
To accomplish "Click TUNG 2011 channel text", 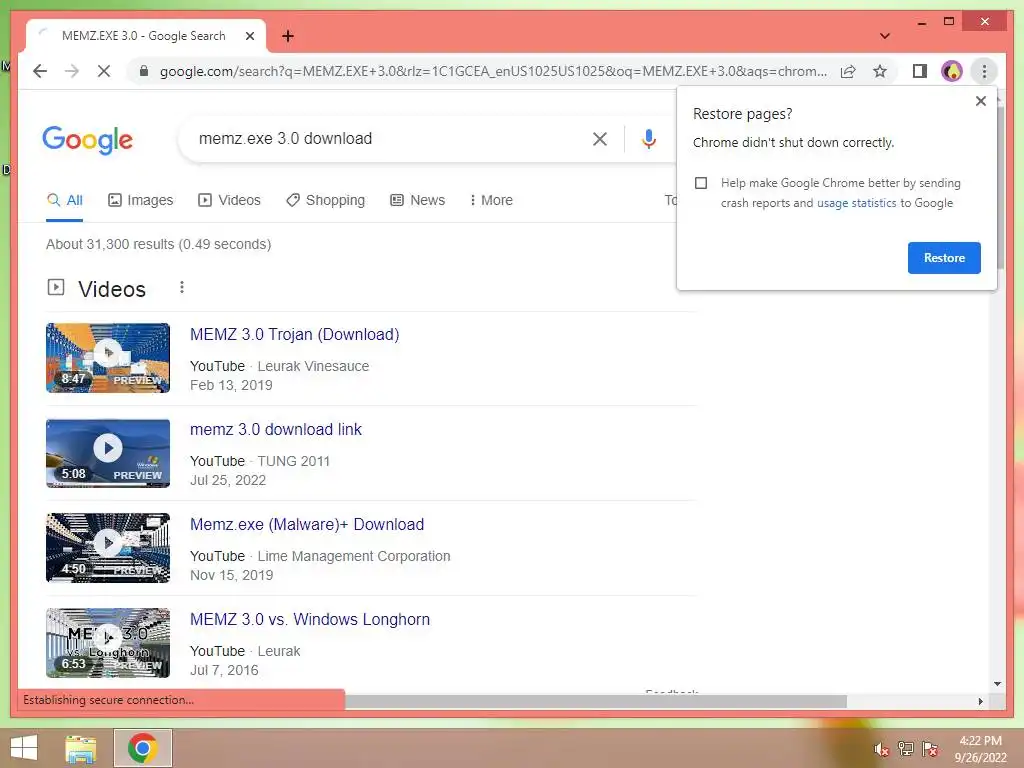I will pyautogui.click(x=293, y=461).
